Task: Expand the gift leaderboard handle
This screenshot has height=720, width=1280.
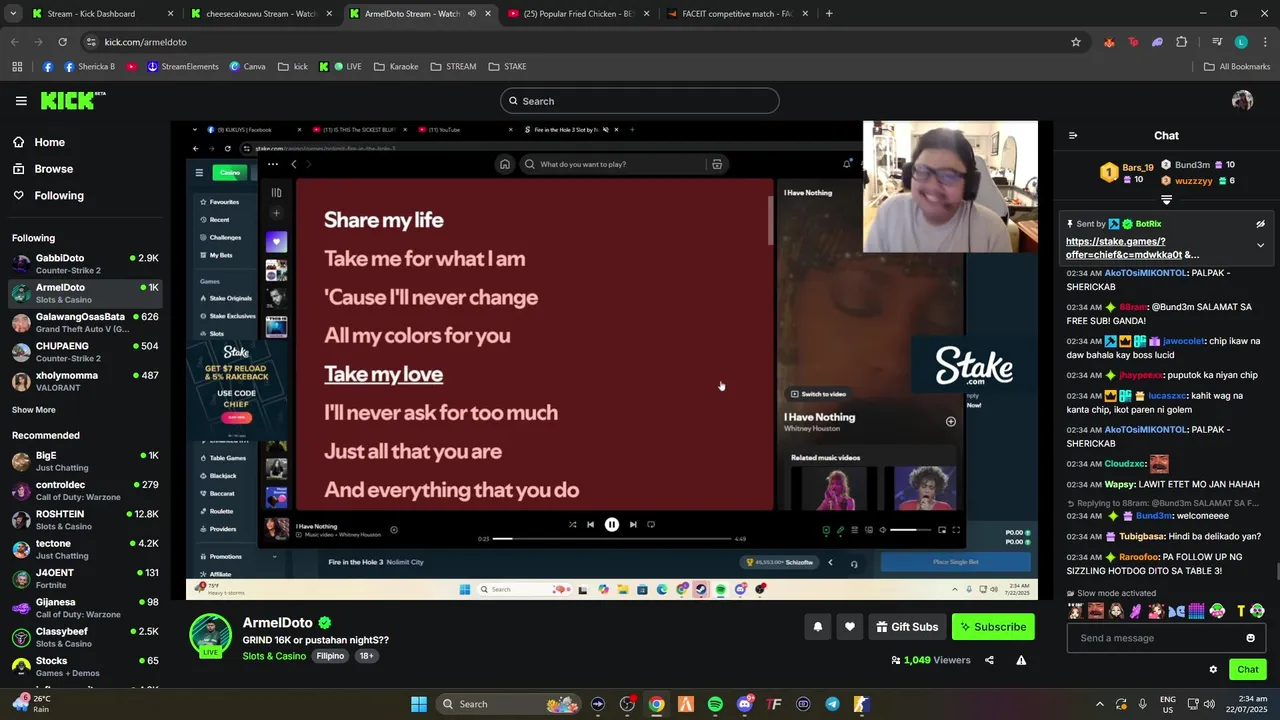Action: (1166, 200)
